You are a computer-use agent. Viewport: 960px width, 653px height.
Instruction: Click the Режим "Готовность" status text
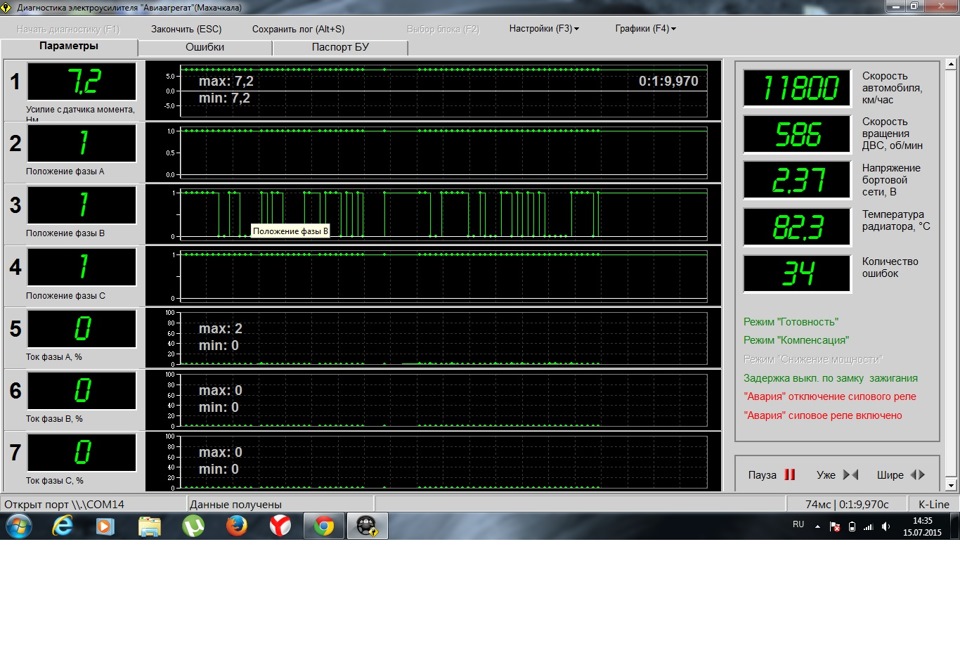click(790, 322)
